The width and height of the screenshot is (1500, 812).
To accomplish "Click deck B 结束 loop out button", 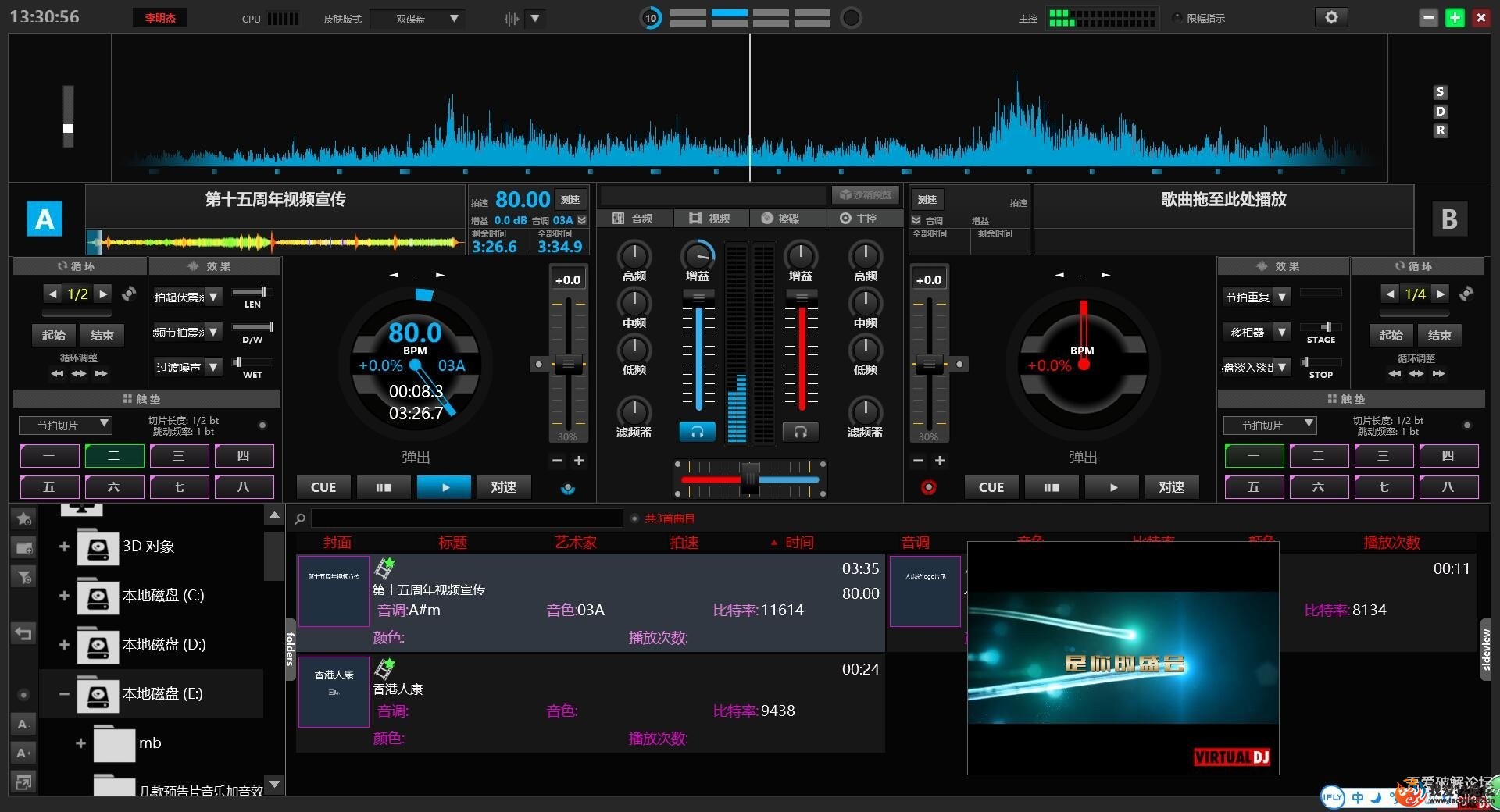I will pyautogui.click(x=1439, y=336).
